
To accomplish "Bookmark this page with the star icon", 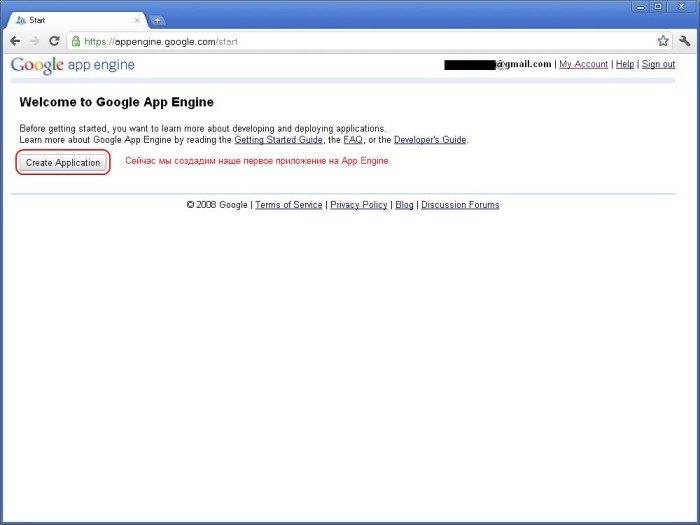I will 663,41.
